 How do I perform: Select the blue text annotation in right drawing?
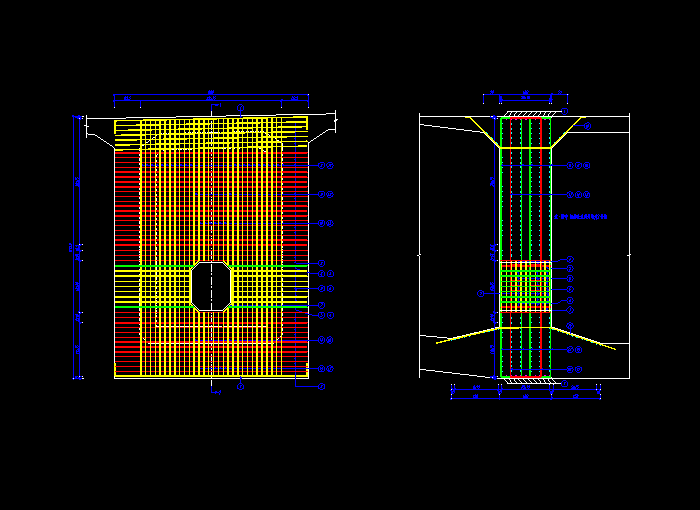[x=582, y=216]
